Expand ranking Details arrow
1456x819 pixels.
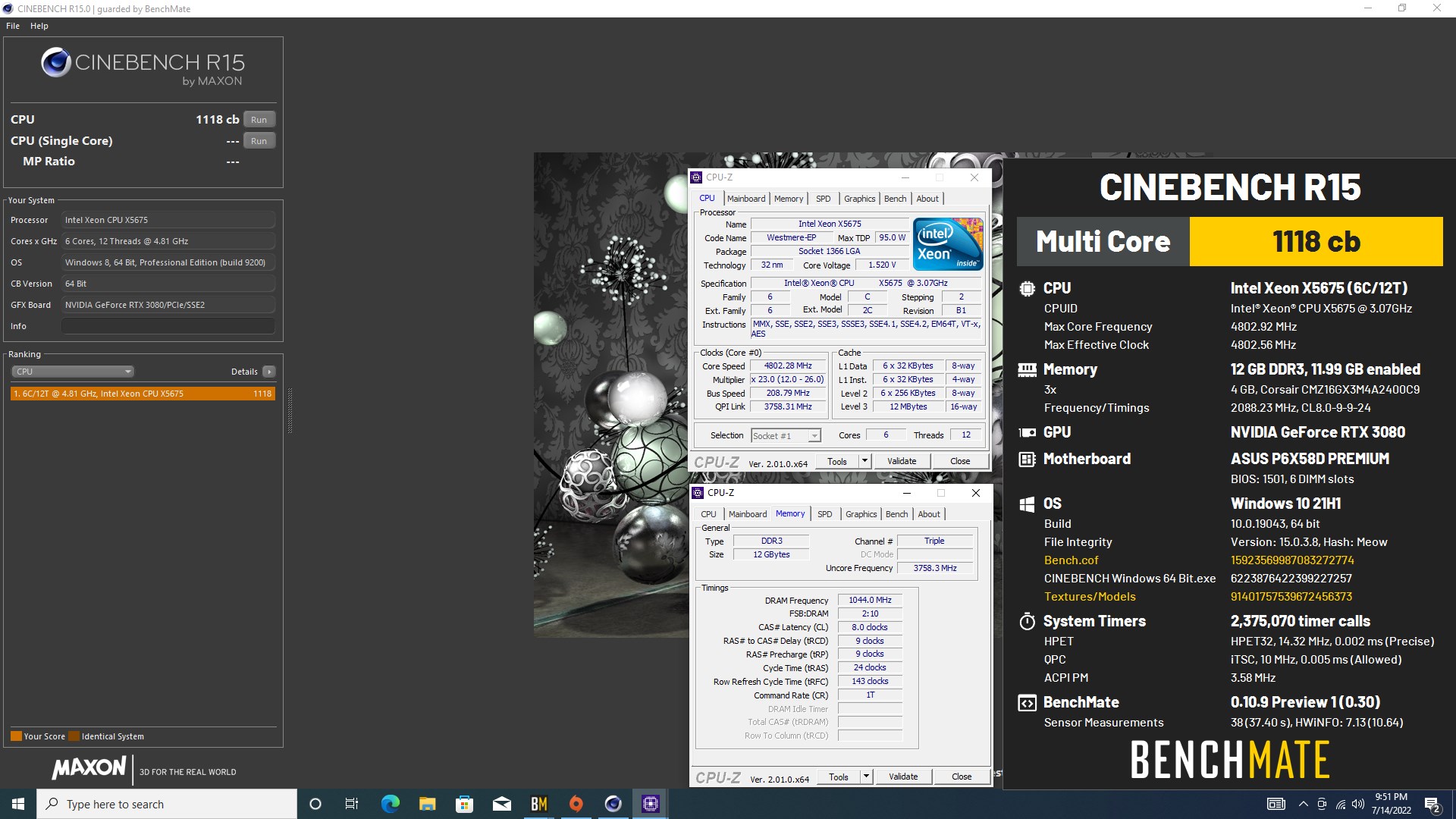point(268,372)
